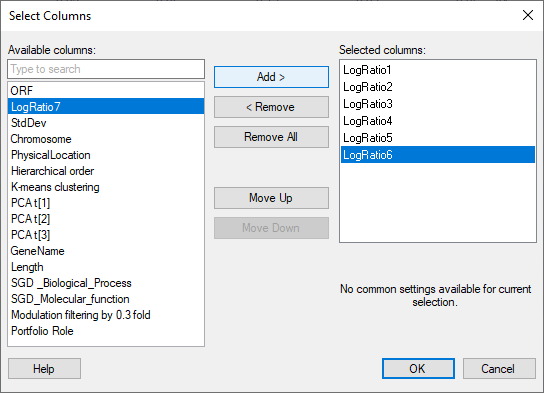The width and height of the screenshot is (544, 393).
Task: Select Modulation filtering by 0.3 fold
Action: coord(106,315)
